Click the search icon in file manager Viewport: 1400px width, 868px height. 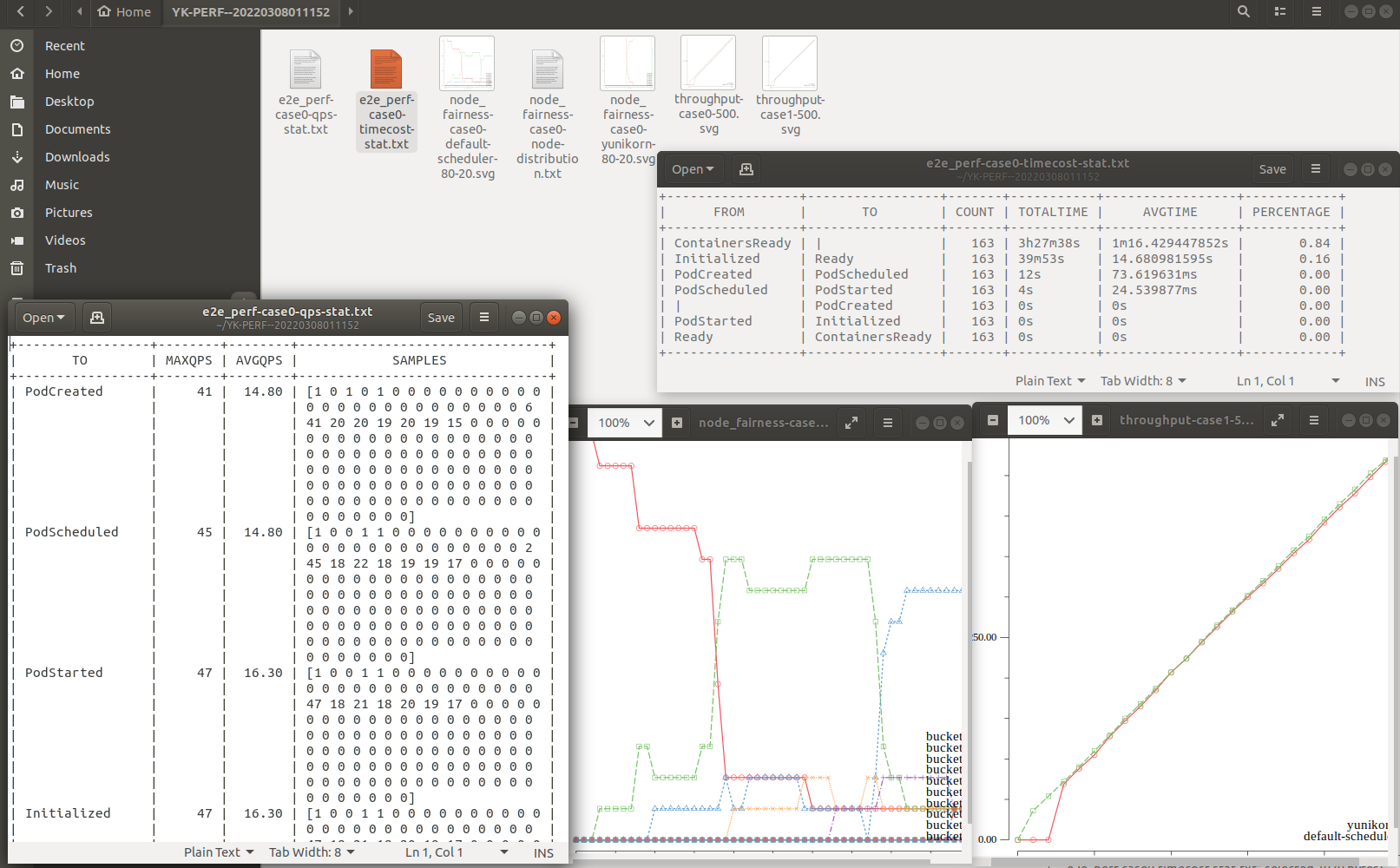coord(1244,12)
